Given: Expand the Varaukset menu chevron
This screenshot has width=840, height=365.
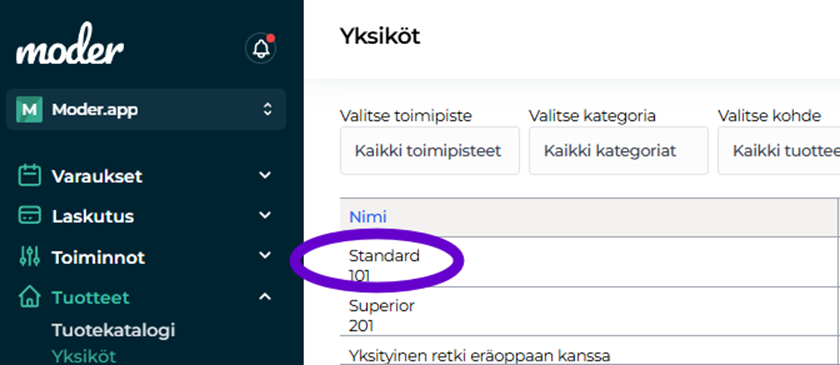Looking at the screenshot, I should (x=265, y=175).
